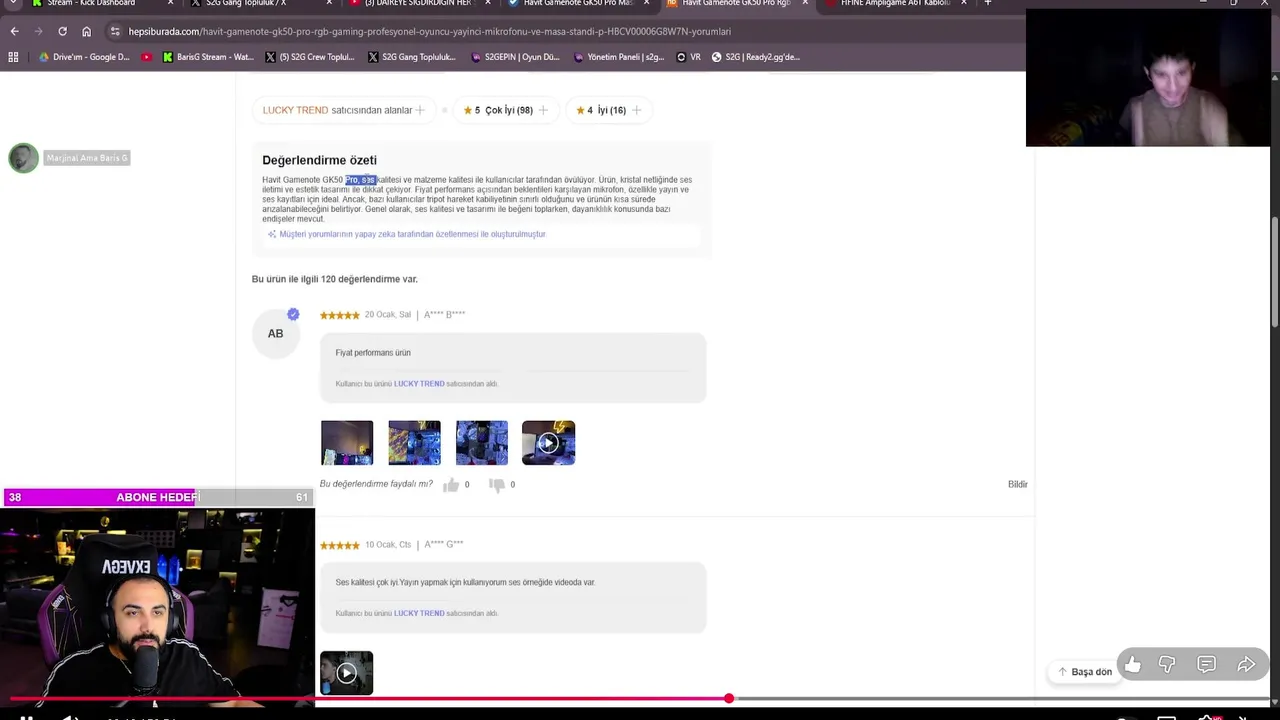Click the AB reviewer avatar
The image size is (1280, 720).
[x=275, y=333]
